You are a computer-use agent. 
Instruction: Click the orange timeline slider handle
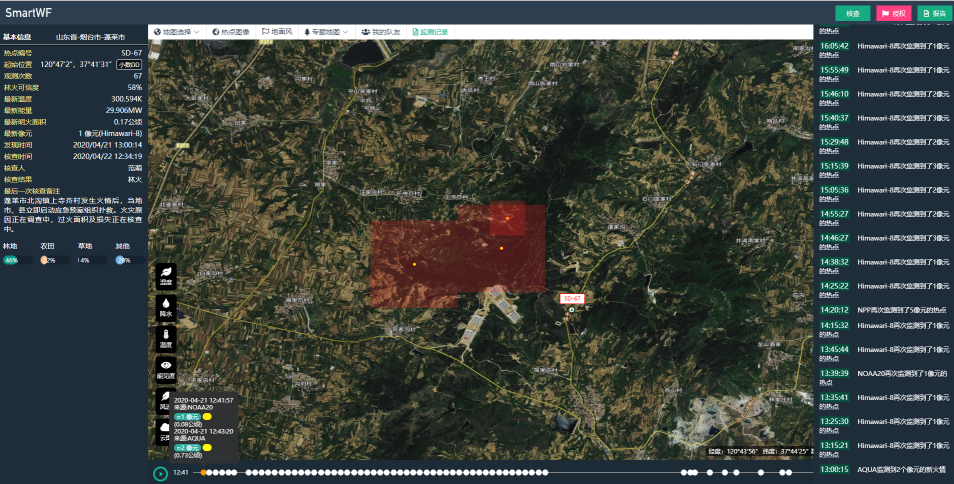[204, 472]
